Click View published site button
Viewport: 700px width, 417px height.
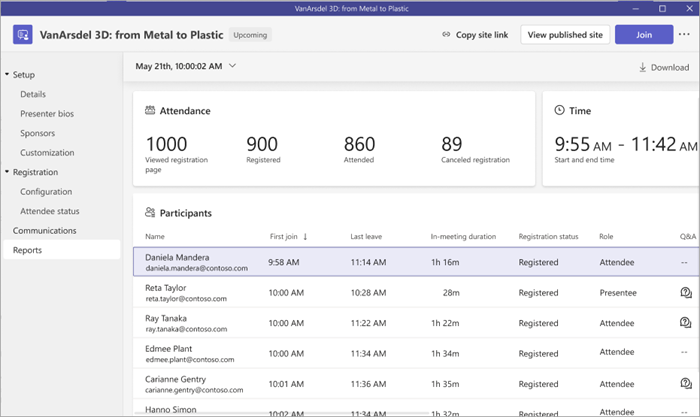tap(565, 35)
